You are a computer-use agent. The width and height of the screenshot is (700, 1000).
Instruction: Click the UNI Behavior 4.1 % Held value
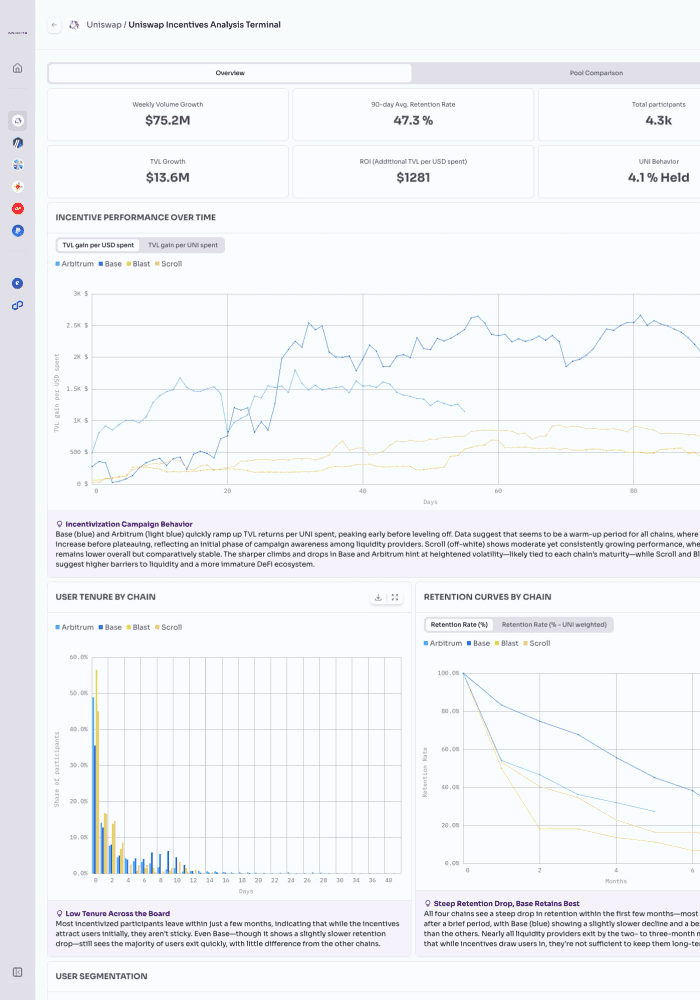tap(659, 178)
